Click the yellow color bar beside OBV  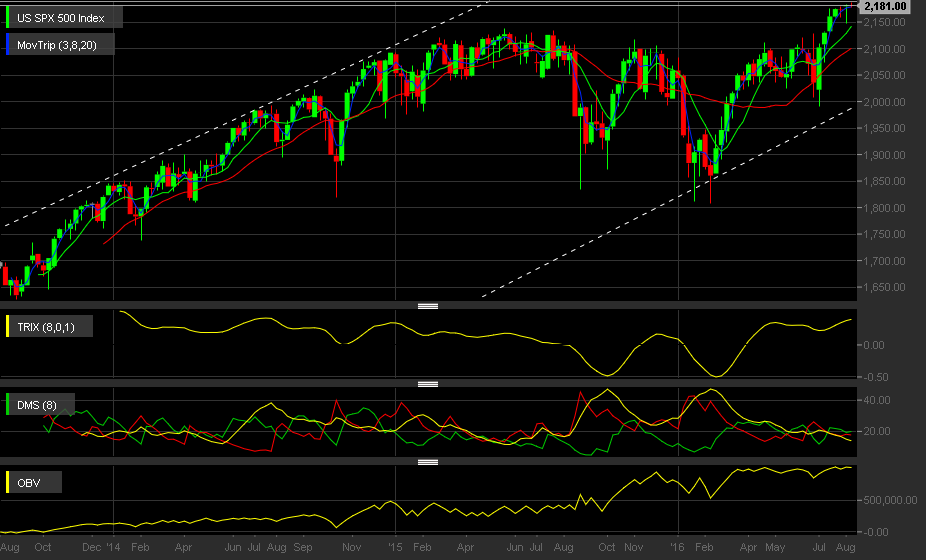coord(8,483)
